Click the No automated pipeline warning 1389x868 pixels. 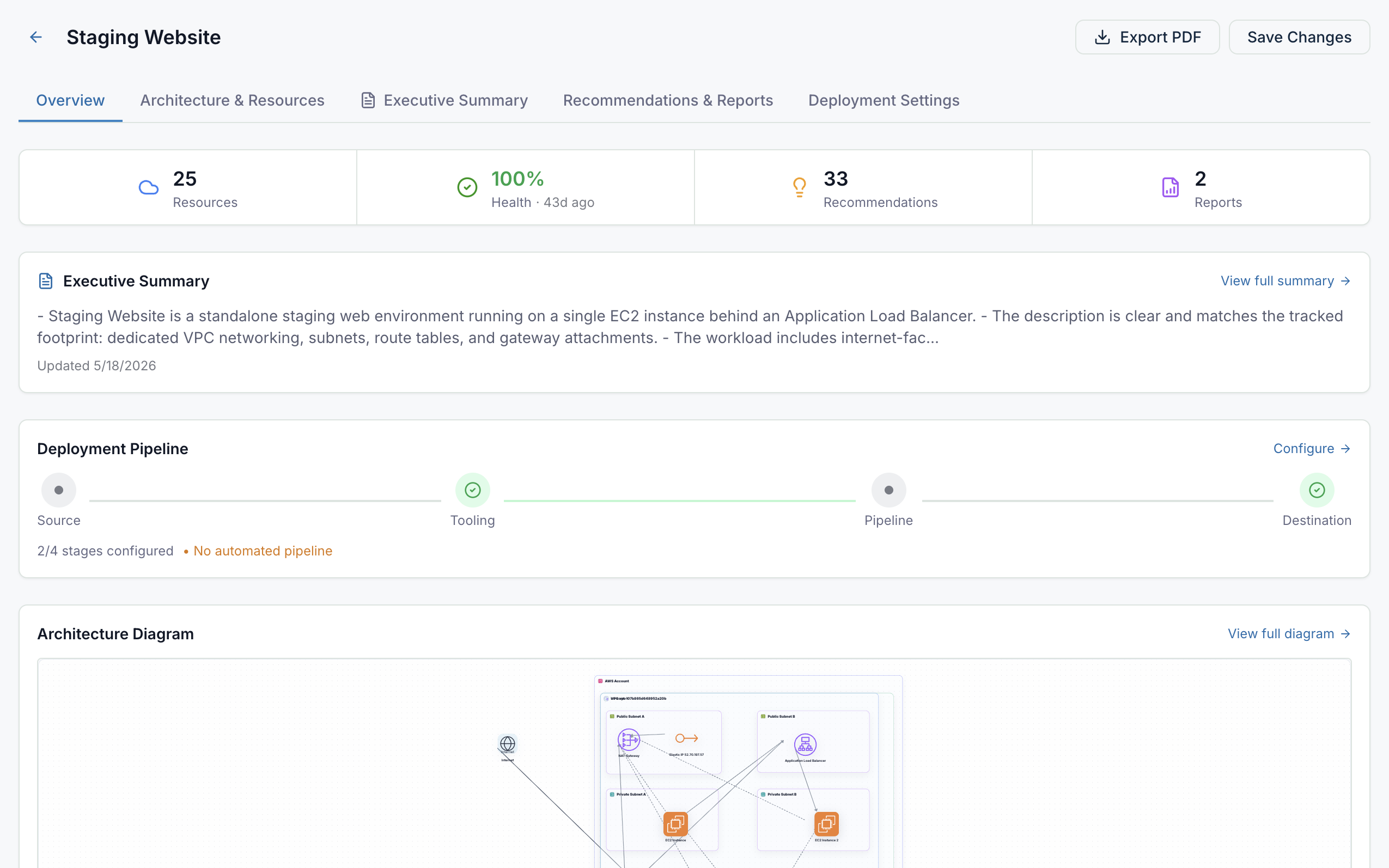[258, 551]
